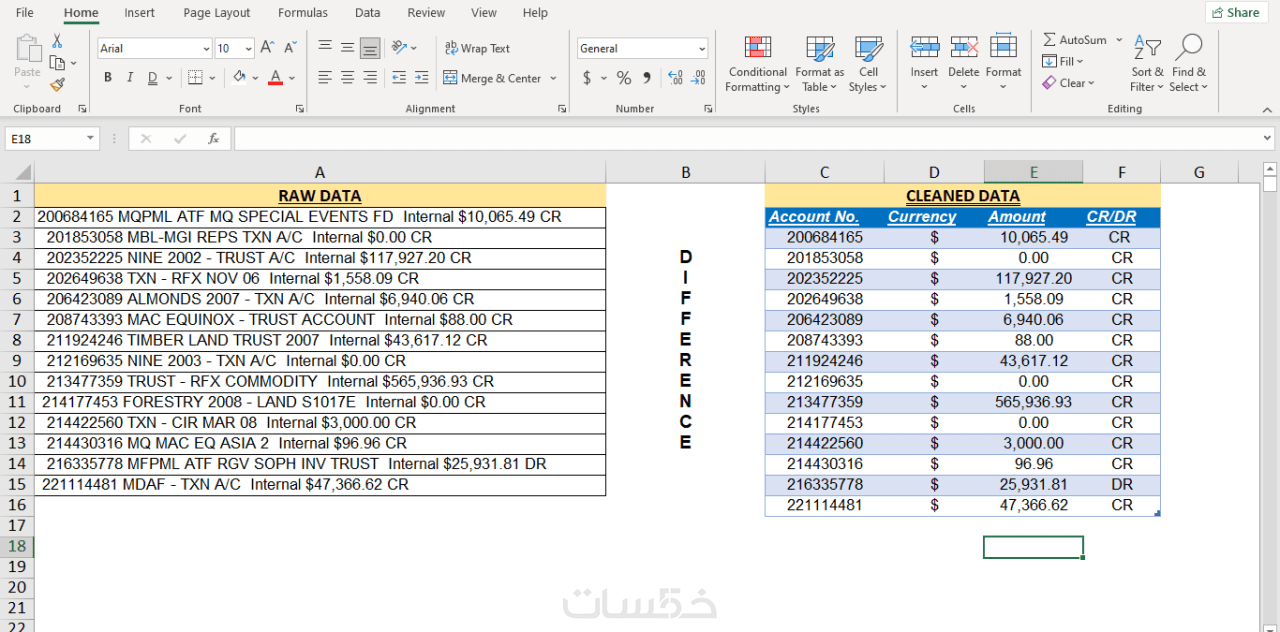Click the Copy icon
This screenshot has height=632, width=1280.
57,63
